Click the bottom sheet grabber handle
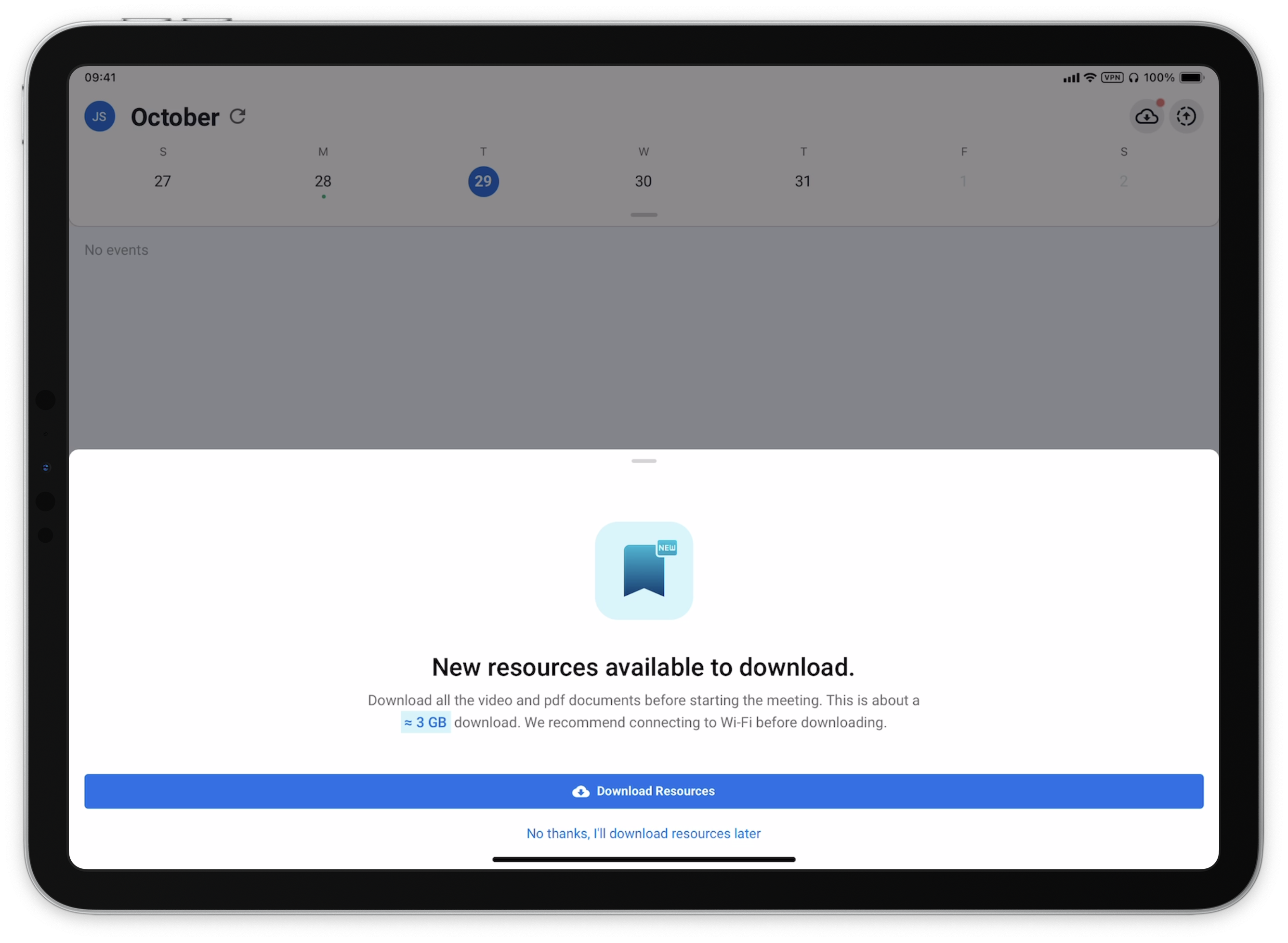Screen dimensions: 1288x943 pyautogui.click(x=644, y=460)
